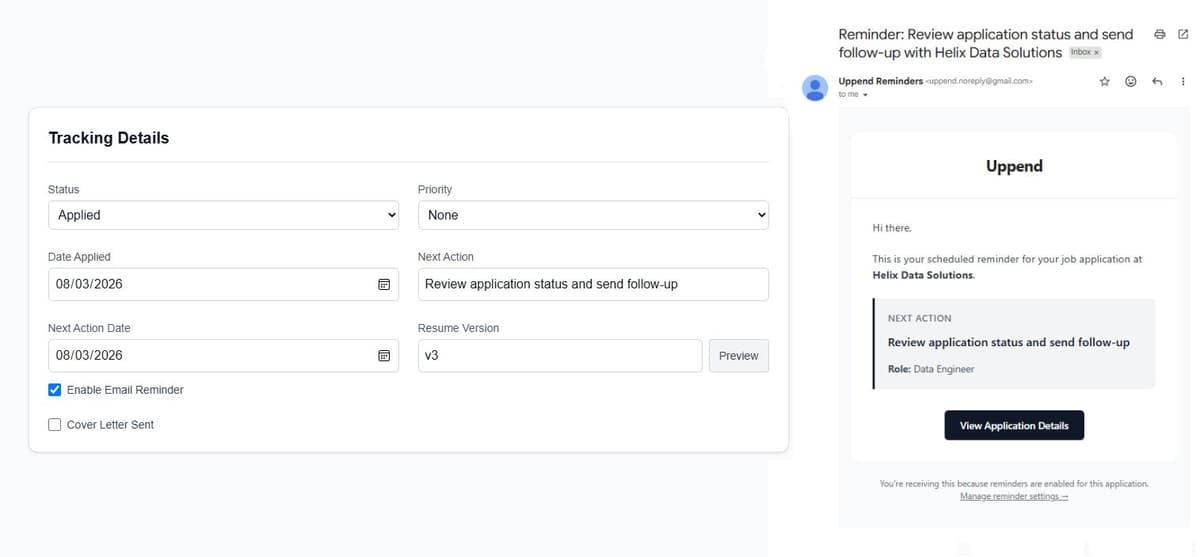Open the Manage reminder settings link
This screenshot has width=1200, height=557.
point(1014,497)
